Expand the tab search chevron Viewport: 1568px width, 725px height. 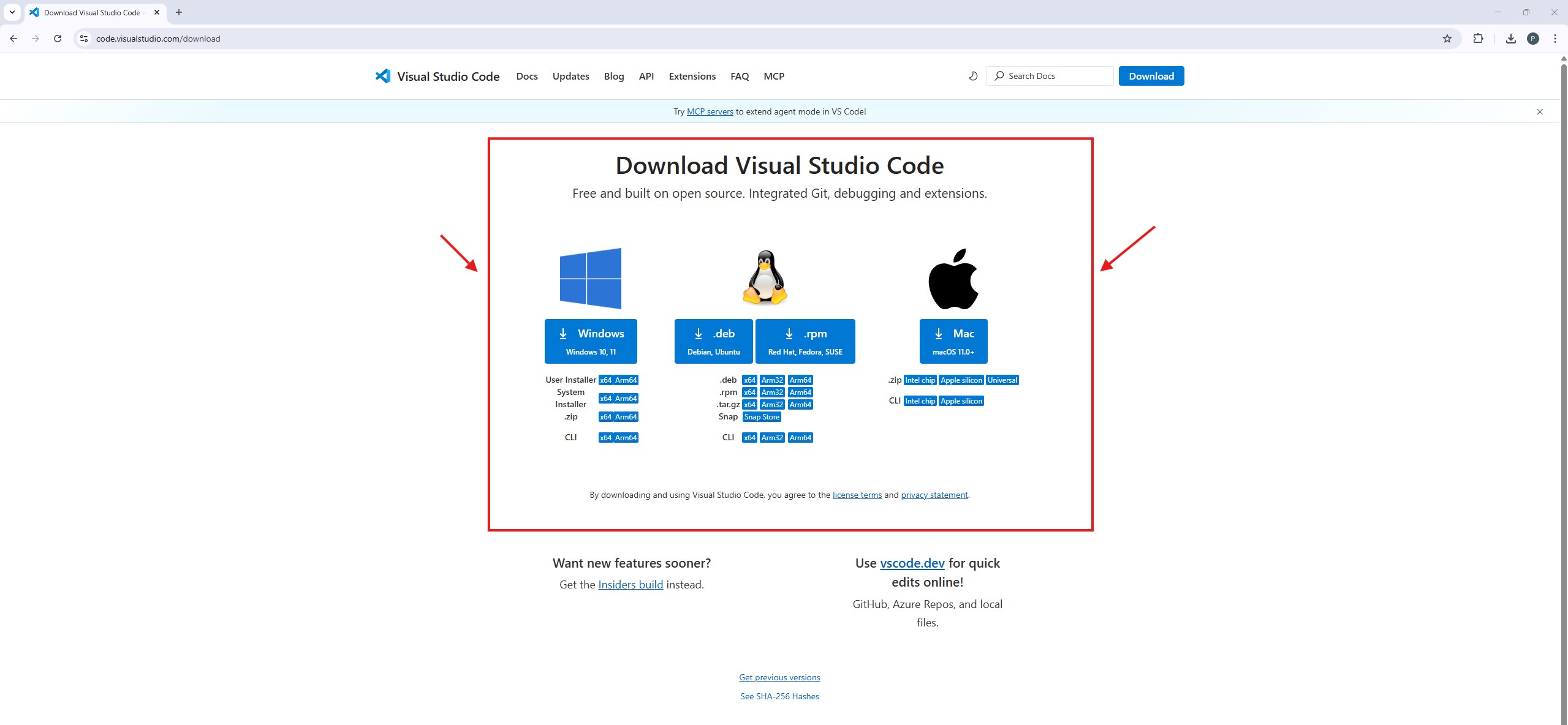point(12,12)
